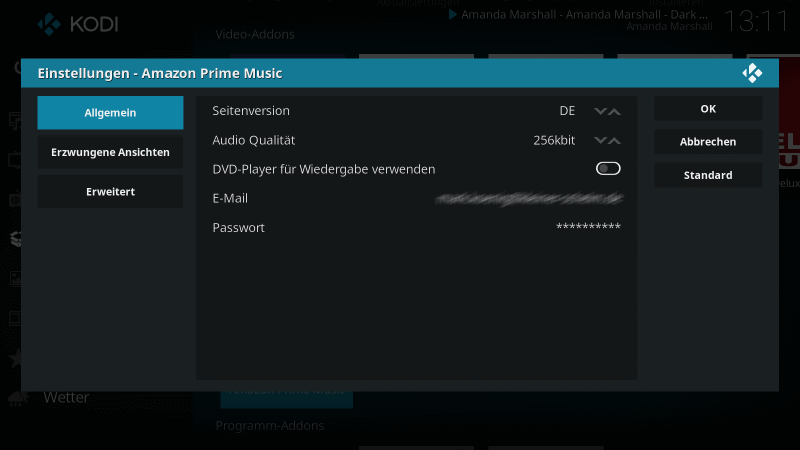This screenshot has height=450, width=800.
Task: Raise Audio Qualität using up chevron
Action: (615, 140)
